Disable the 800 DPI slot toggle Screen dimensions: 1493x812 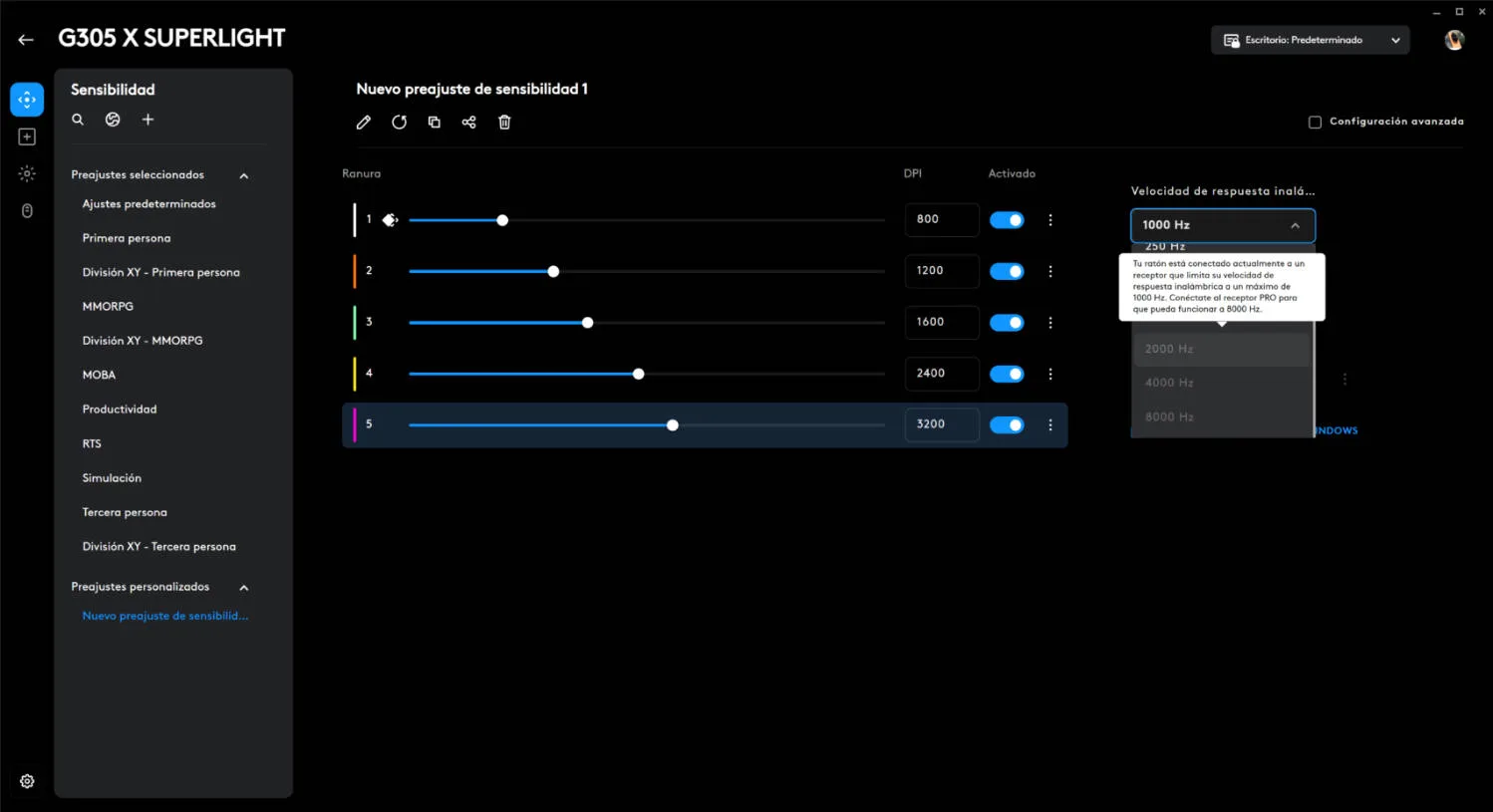(x=1007, y=220)
